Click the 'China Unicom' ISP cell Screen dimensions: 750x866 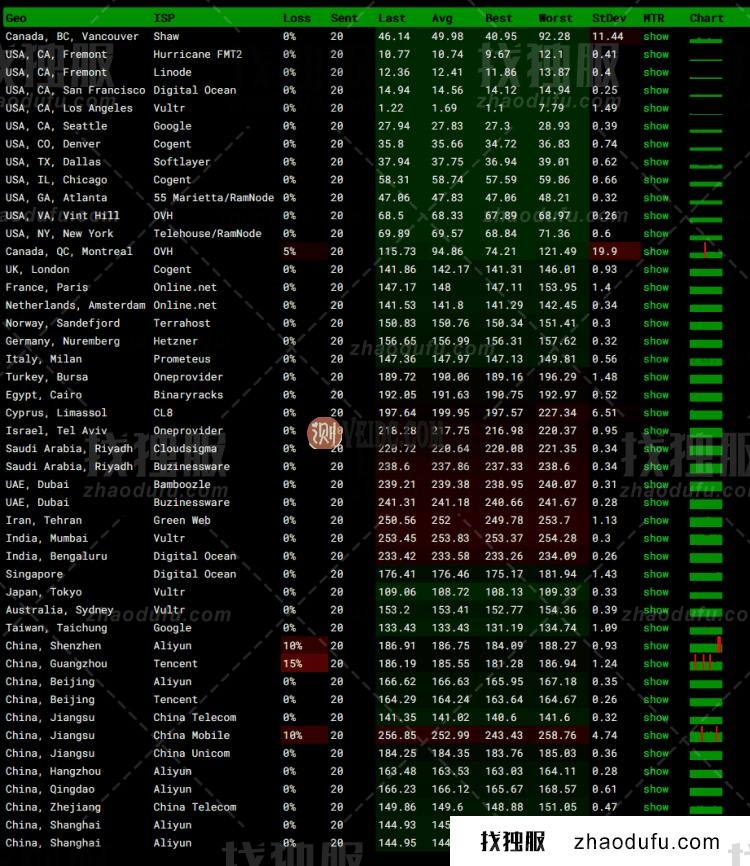tap(192, 753)
